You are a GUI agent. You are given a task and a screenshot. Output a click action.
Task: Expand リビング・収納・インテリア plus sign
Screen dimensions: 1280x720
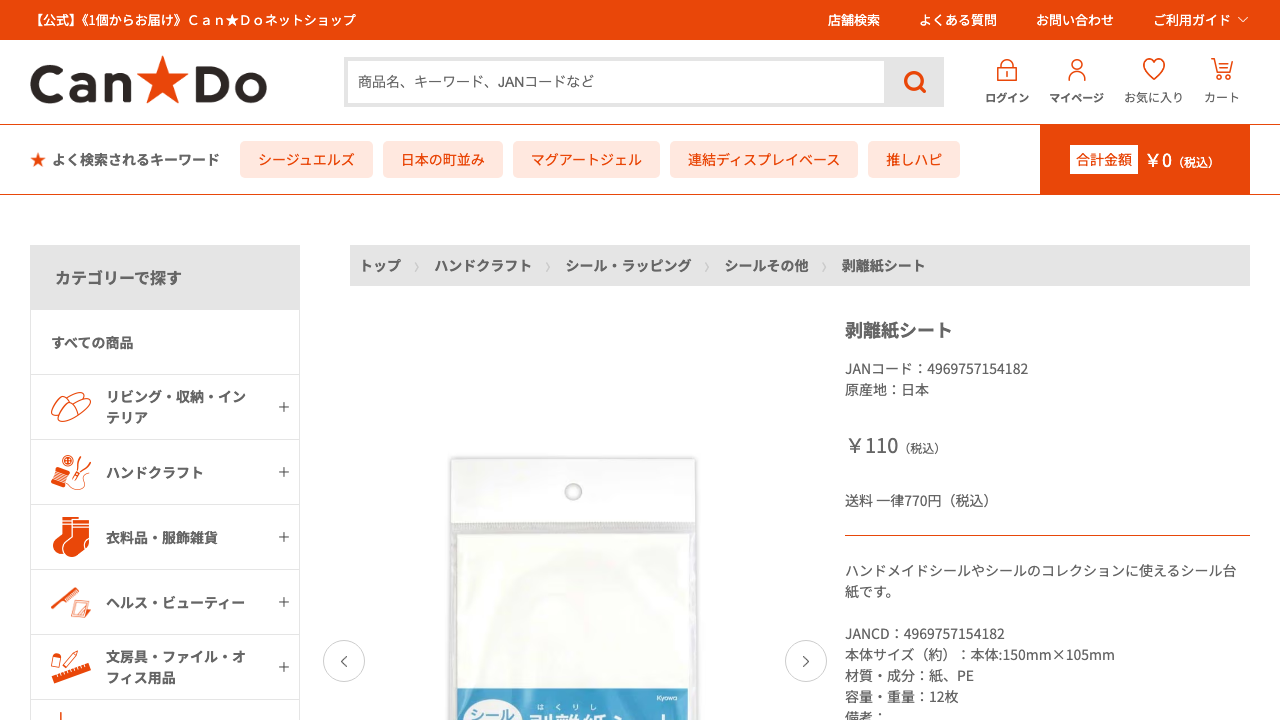[x=284, y=407]
